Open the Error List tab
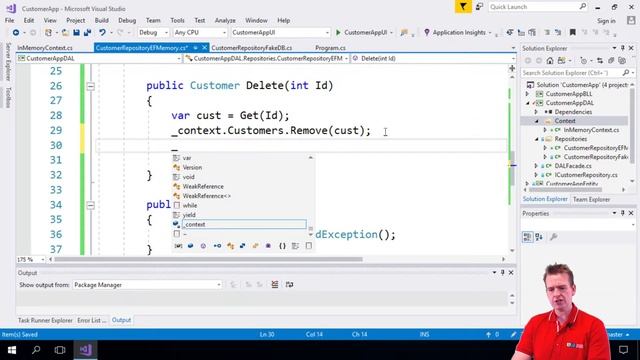Screen dimensions: 640x360 coord(91,320)
